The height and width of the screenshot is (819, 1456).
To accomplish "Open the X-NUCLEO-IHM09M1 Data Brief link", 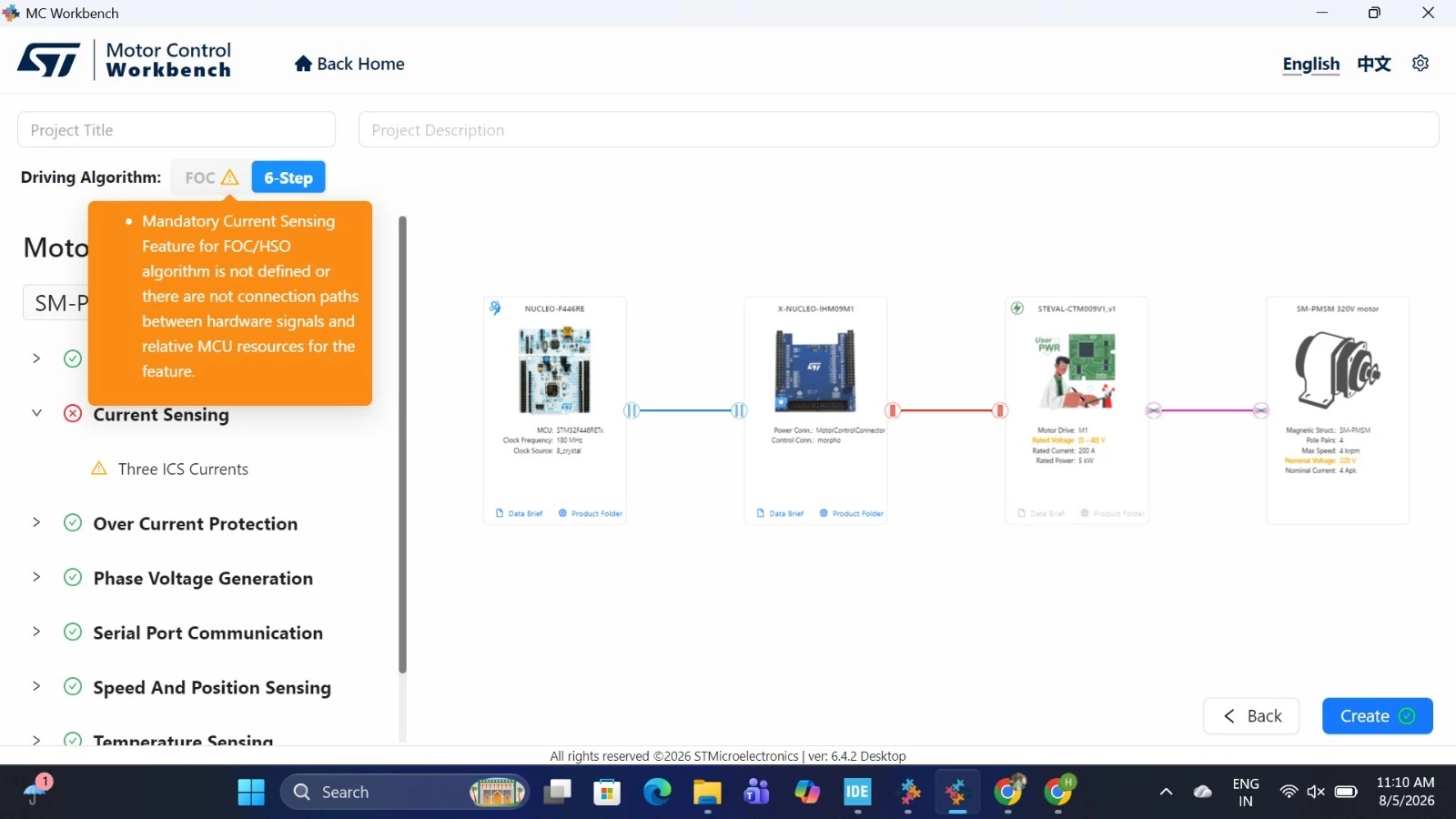I will (781, 513).
